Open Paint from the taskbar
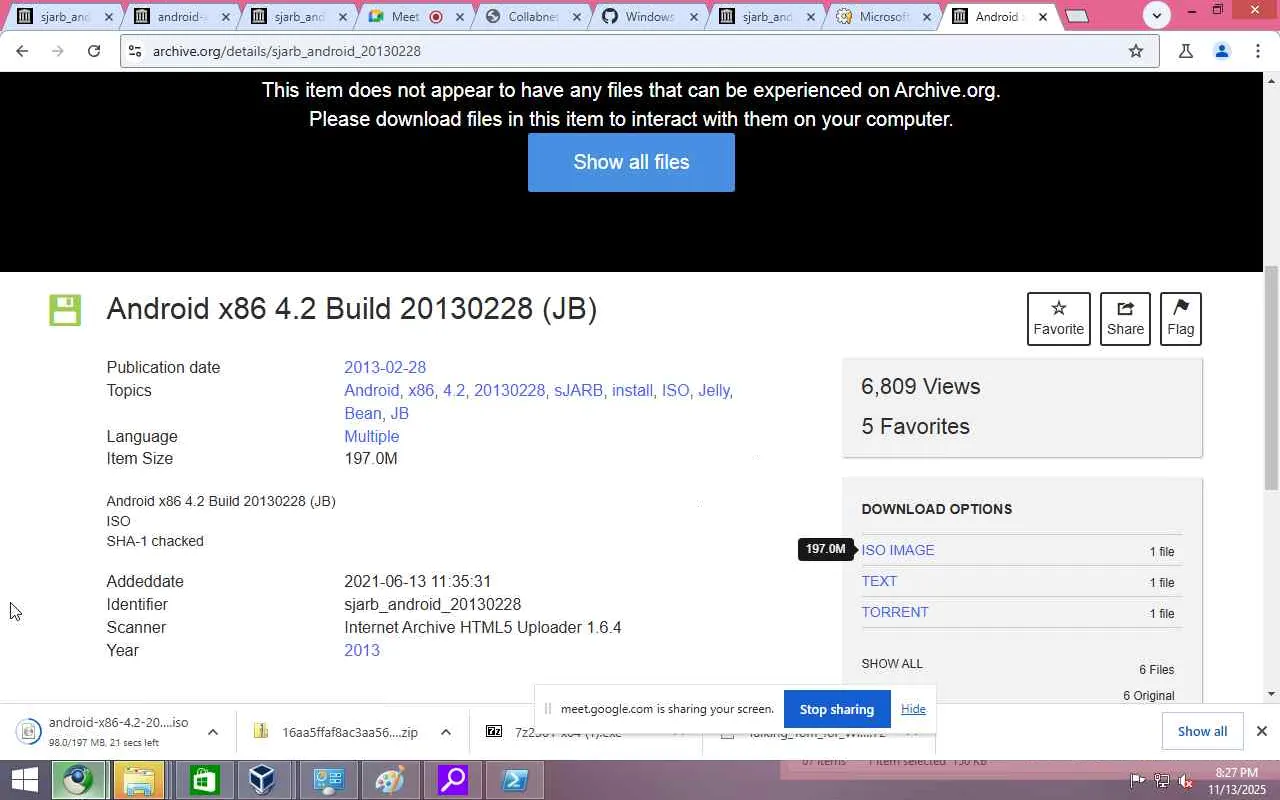This screenshot has width=1280, height=800. (x=390, y=780)
